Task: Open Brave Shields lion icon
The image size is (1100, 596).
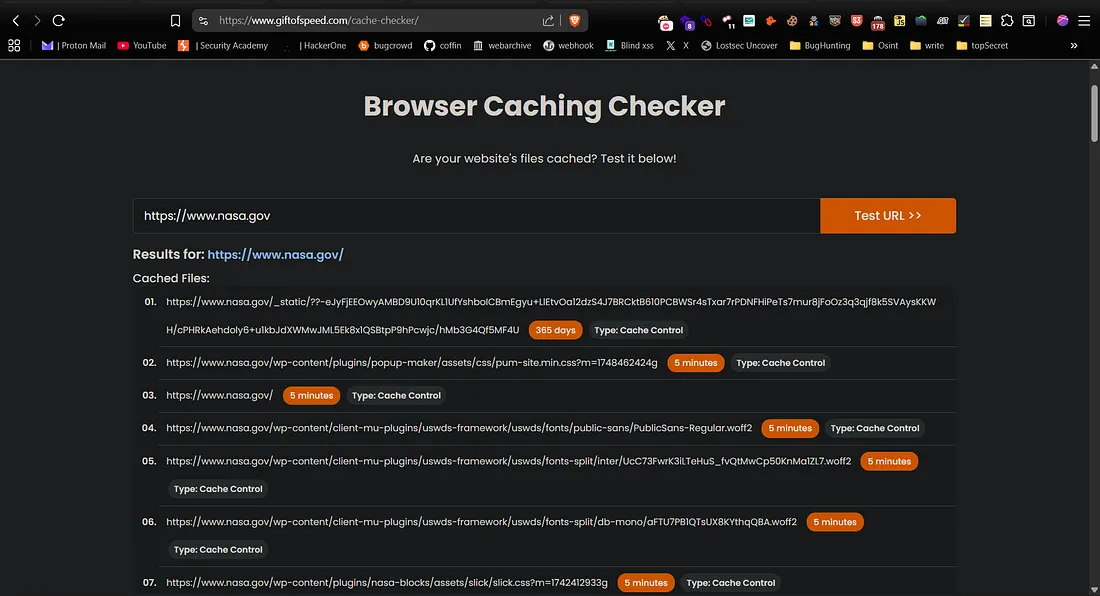Action: pos(575,21)
